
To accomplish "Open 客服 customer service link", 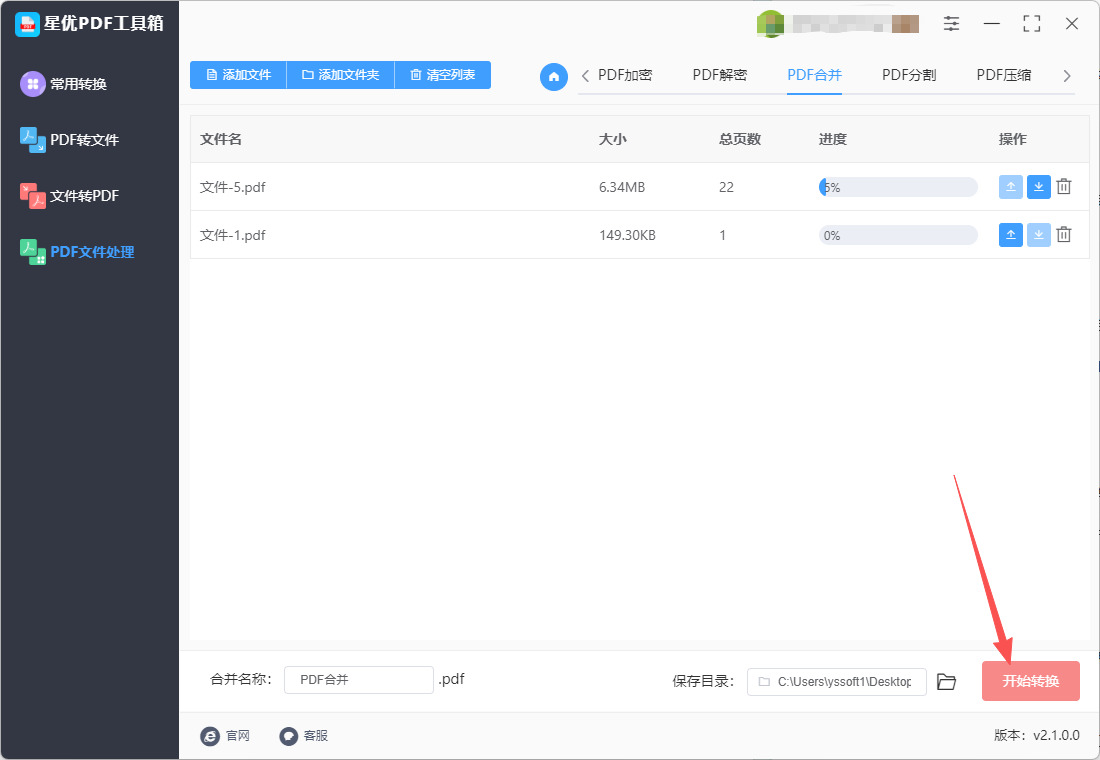I will coord(304,735).
